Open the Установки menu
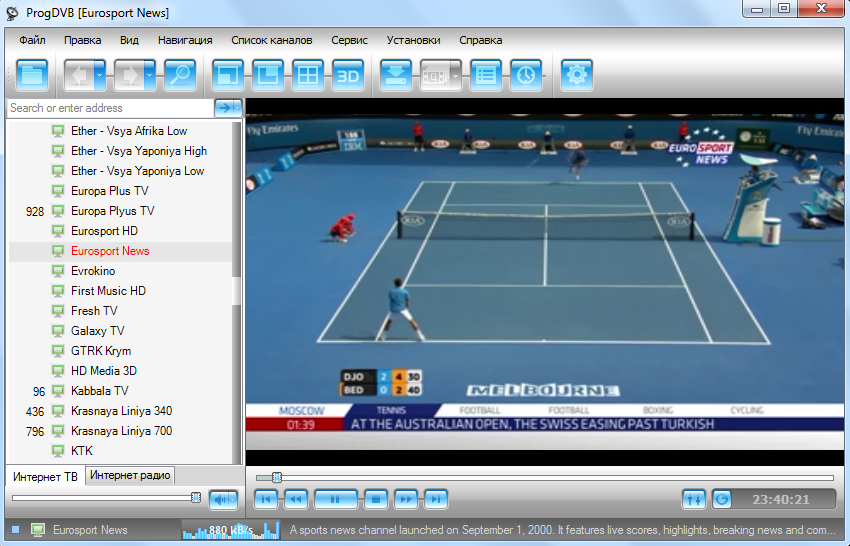 pyautogui.click(x=414, y=40)
